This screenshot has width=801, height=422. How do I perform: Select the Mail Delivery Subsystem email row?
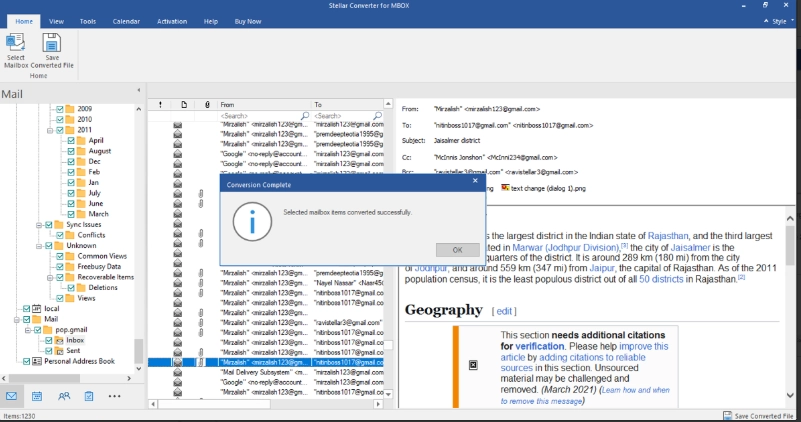(266, 372)
